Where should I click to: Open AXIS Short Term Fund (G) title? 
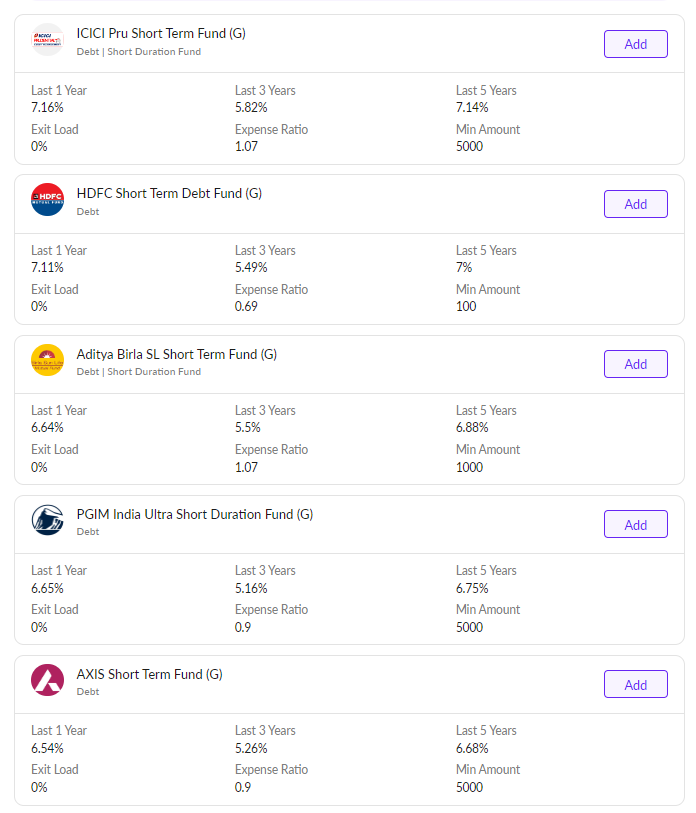(x=149, y=674)
